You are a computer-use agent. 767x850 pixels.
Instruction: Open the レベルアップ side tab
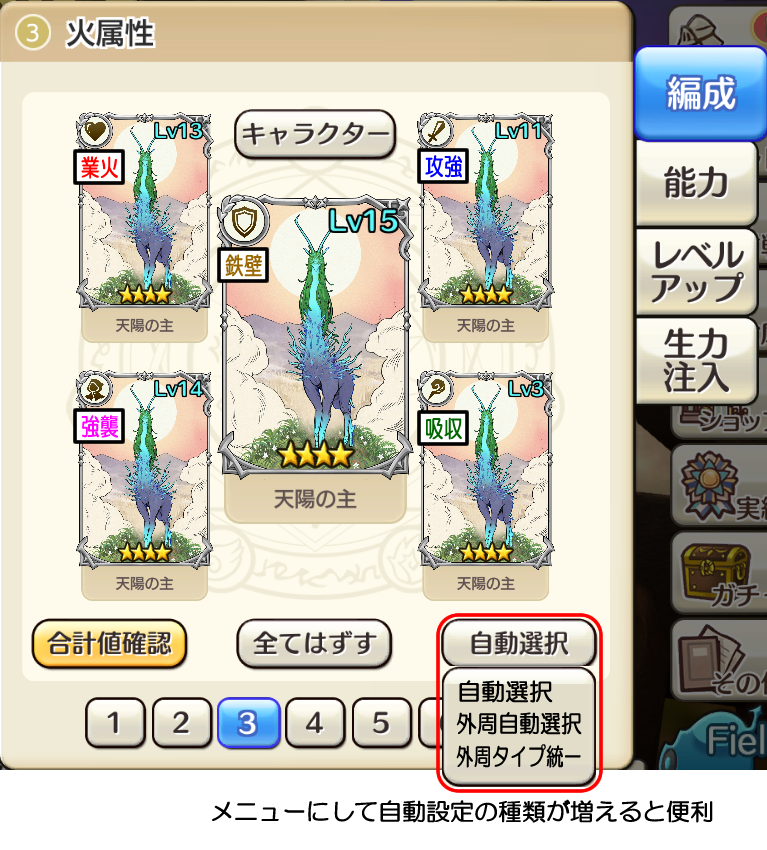pyautogui.click(x=697, y=272)
